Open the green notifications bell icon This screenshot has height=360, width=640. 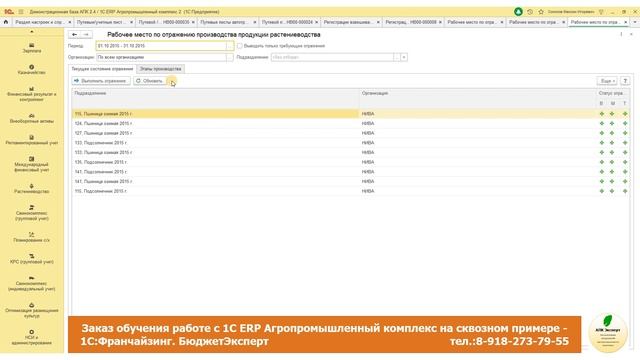(x=518, y=12)
